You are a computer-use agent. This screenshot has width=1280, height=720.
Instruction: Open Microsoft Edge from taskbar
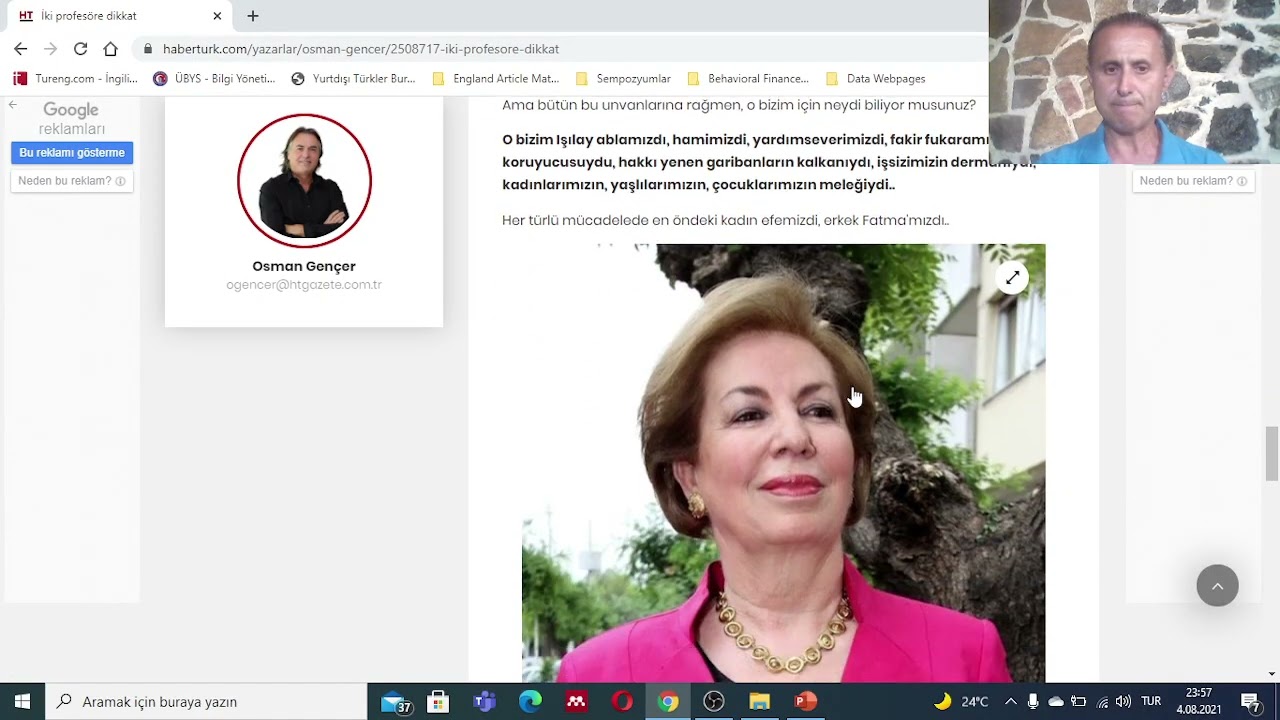[x=530, y=702]
